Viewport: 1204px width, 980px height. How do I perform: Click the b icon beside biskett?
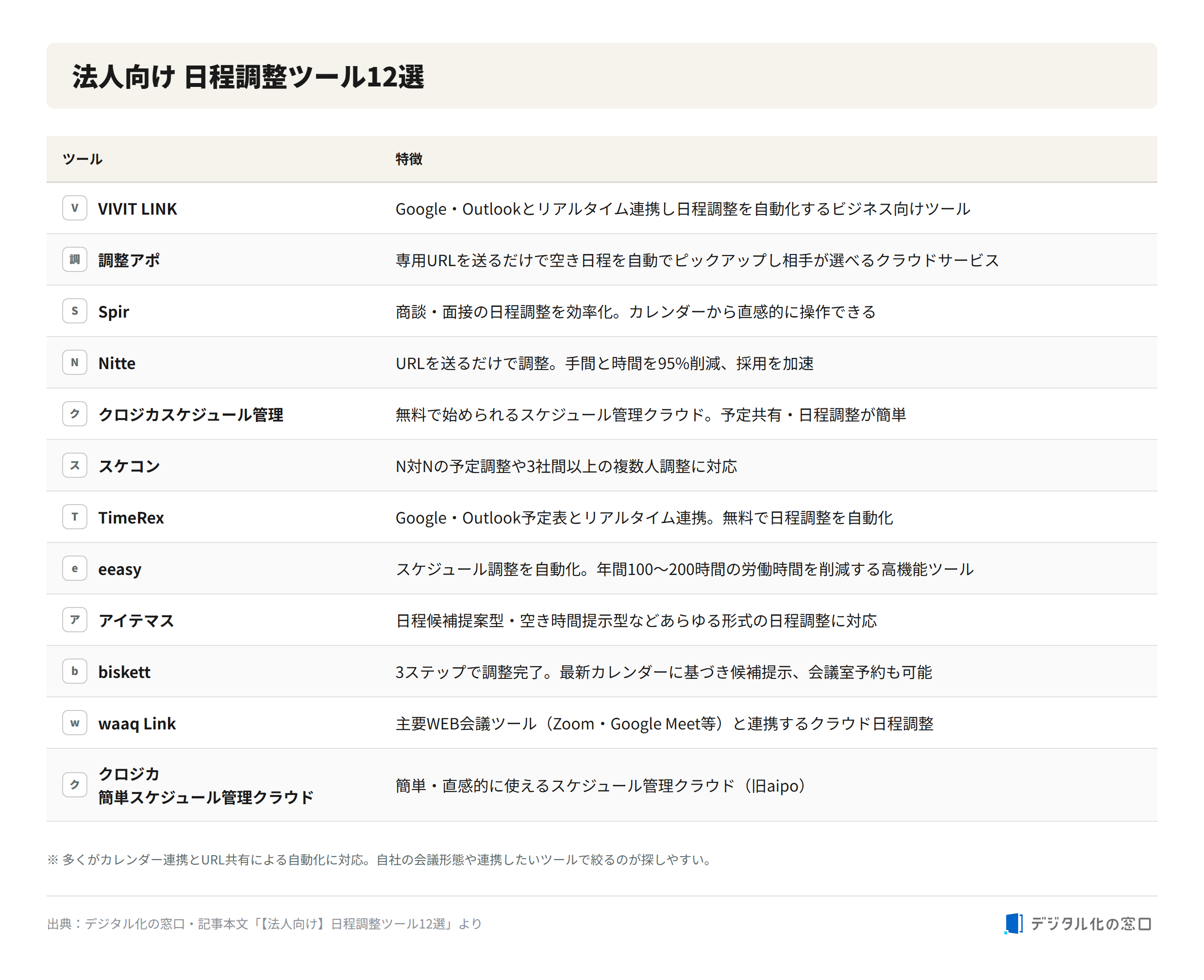[74, 671]
